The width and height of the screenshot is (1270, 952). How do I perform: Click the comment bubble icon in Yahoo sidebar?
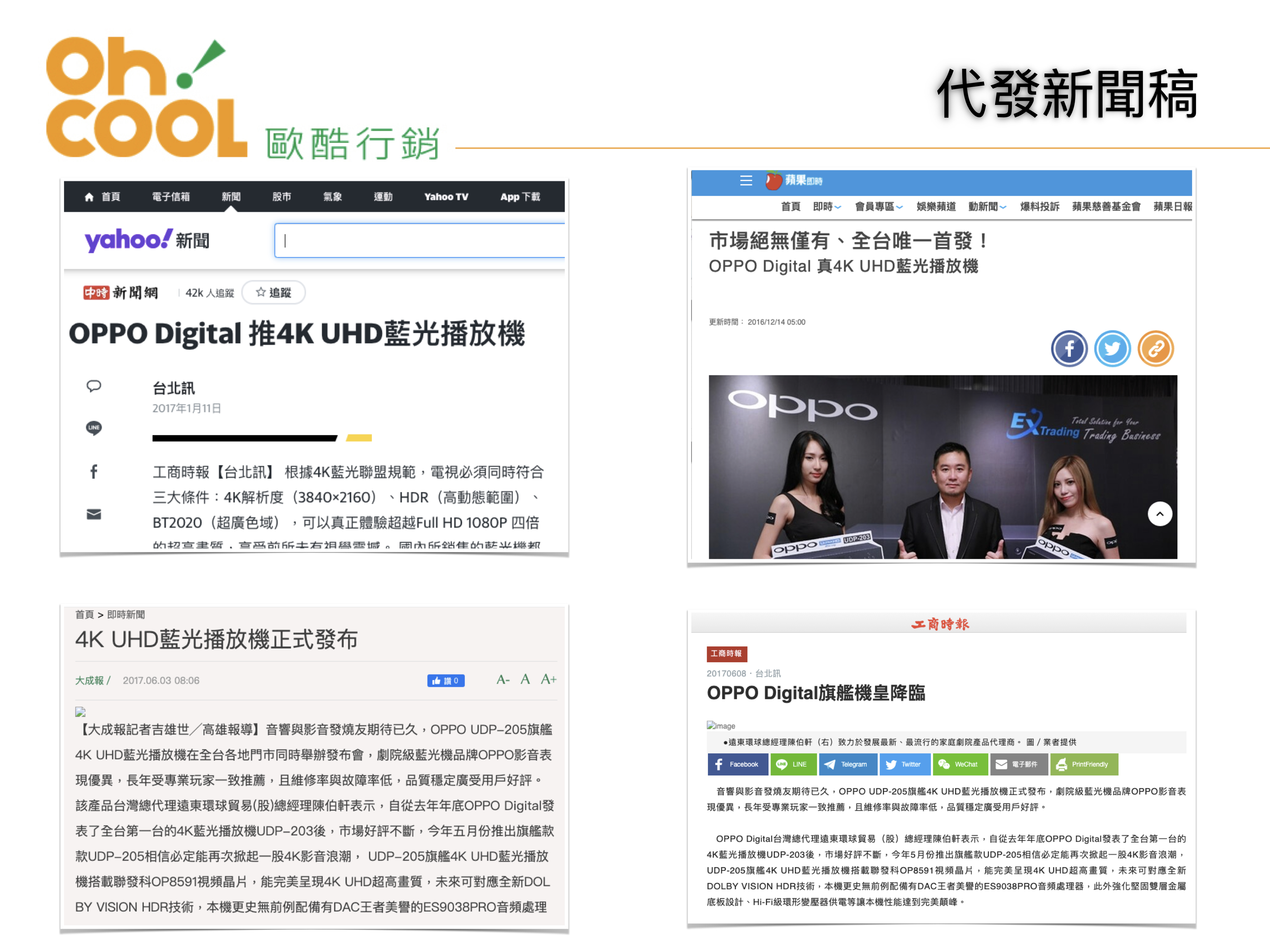click(93, 386)
